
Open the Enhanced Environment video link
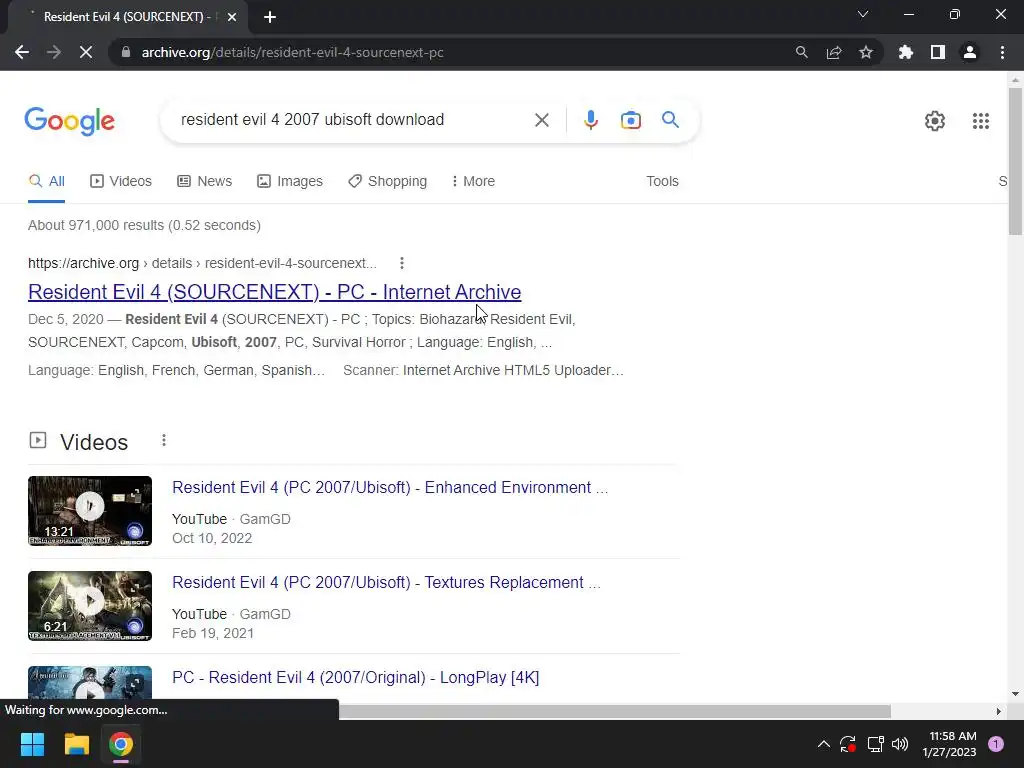[390, 487]
